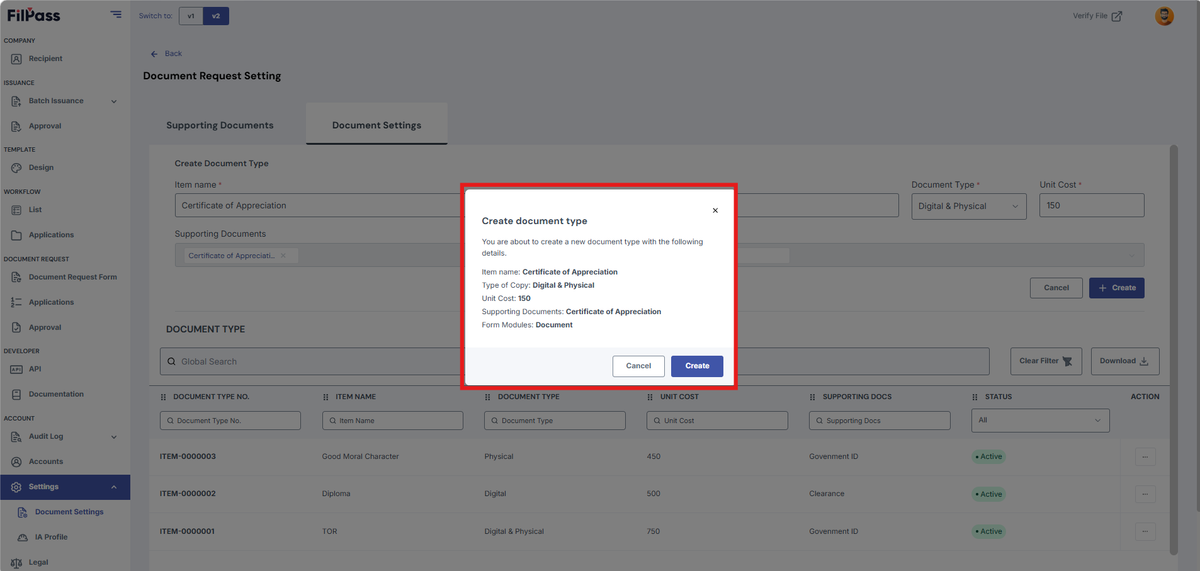Go Back with the arrow link
1200x571 pixels.
[x=166, y=53]
